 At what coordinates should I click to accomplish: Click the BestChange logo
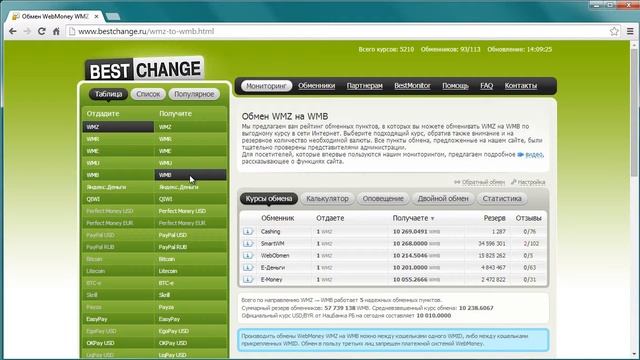pos(144,69)
